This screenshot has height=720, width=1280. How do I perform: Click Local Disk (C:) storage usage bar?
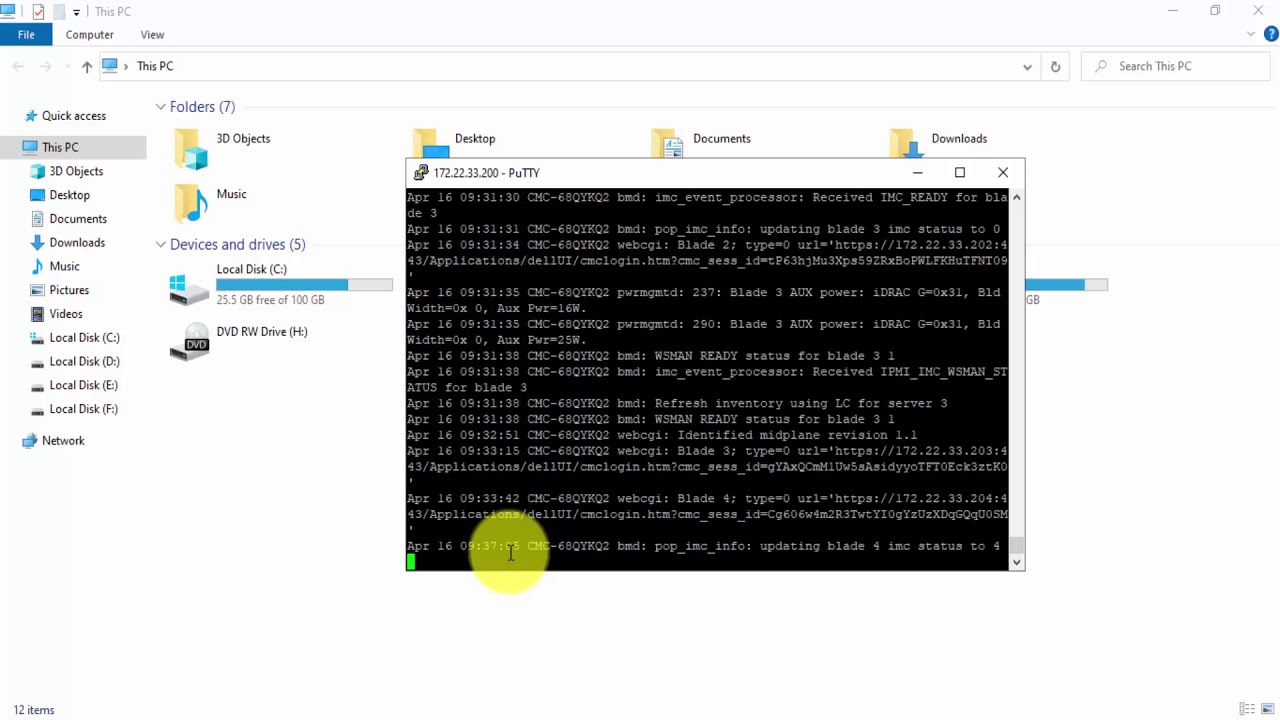pos(305,285)
